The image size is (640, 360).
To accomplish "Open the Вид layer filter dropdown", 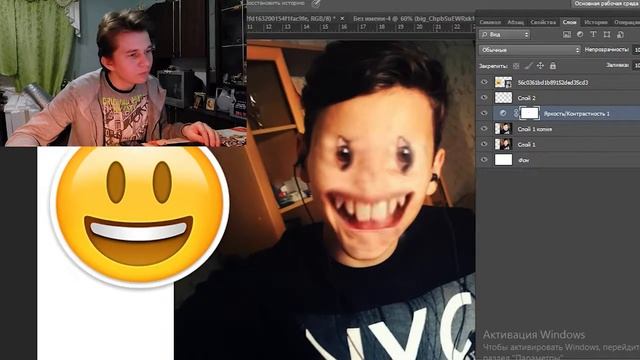I will click(504, 35).
